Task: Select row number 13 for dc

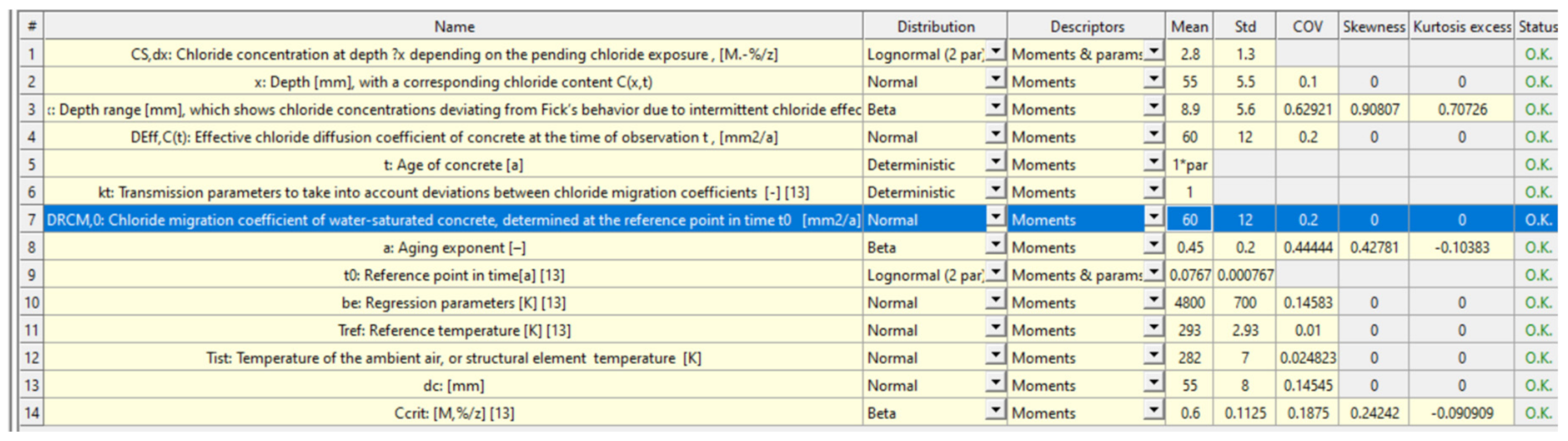Action: coord(31,385)
